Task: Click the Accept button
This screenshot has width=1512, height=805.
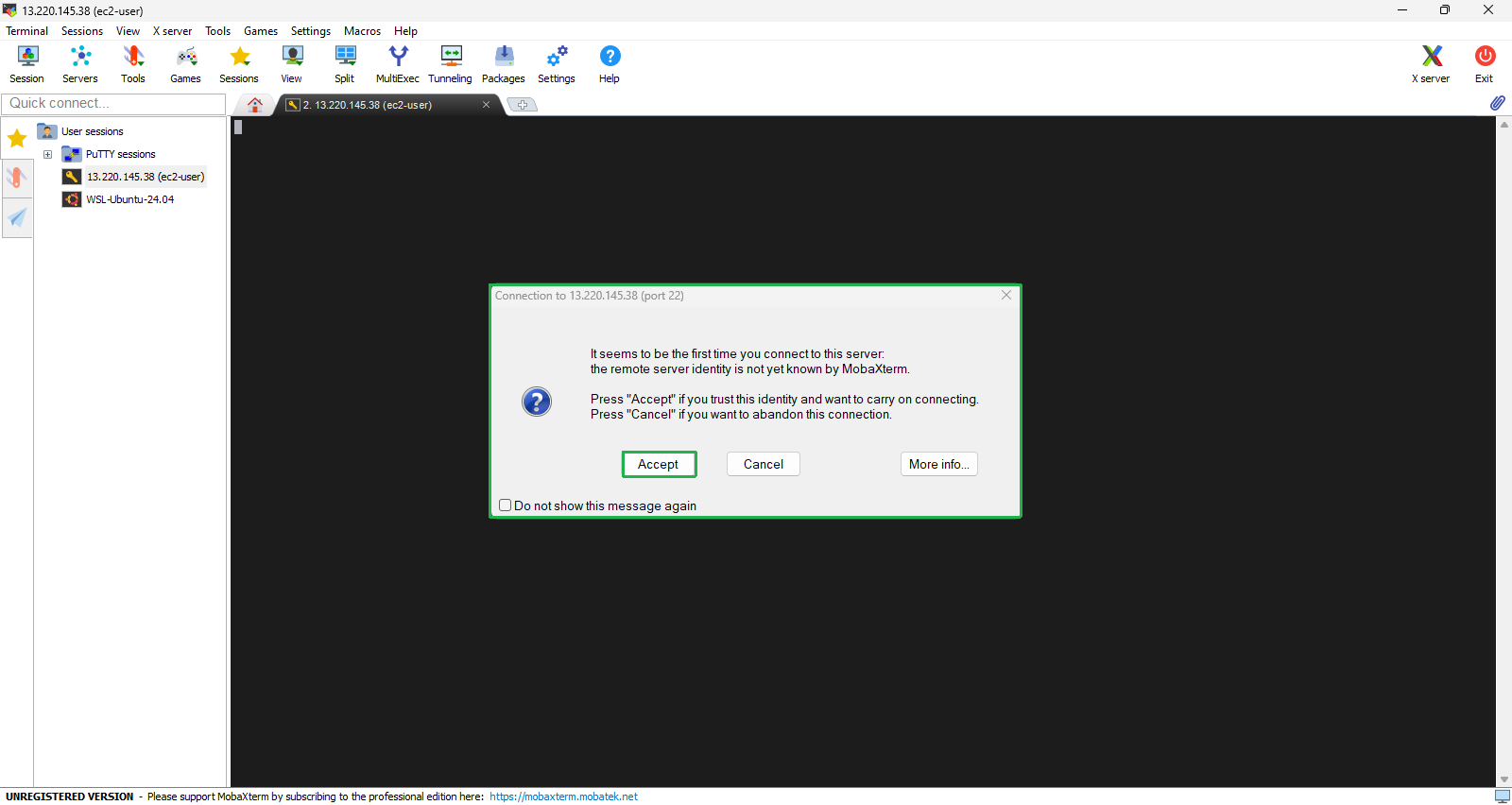Action: [659, 464]
